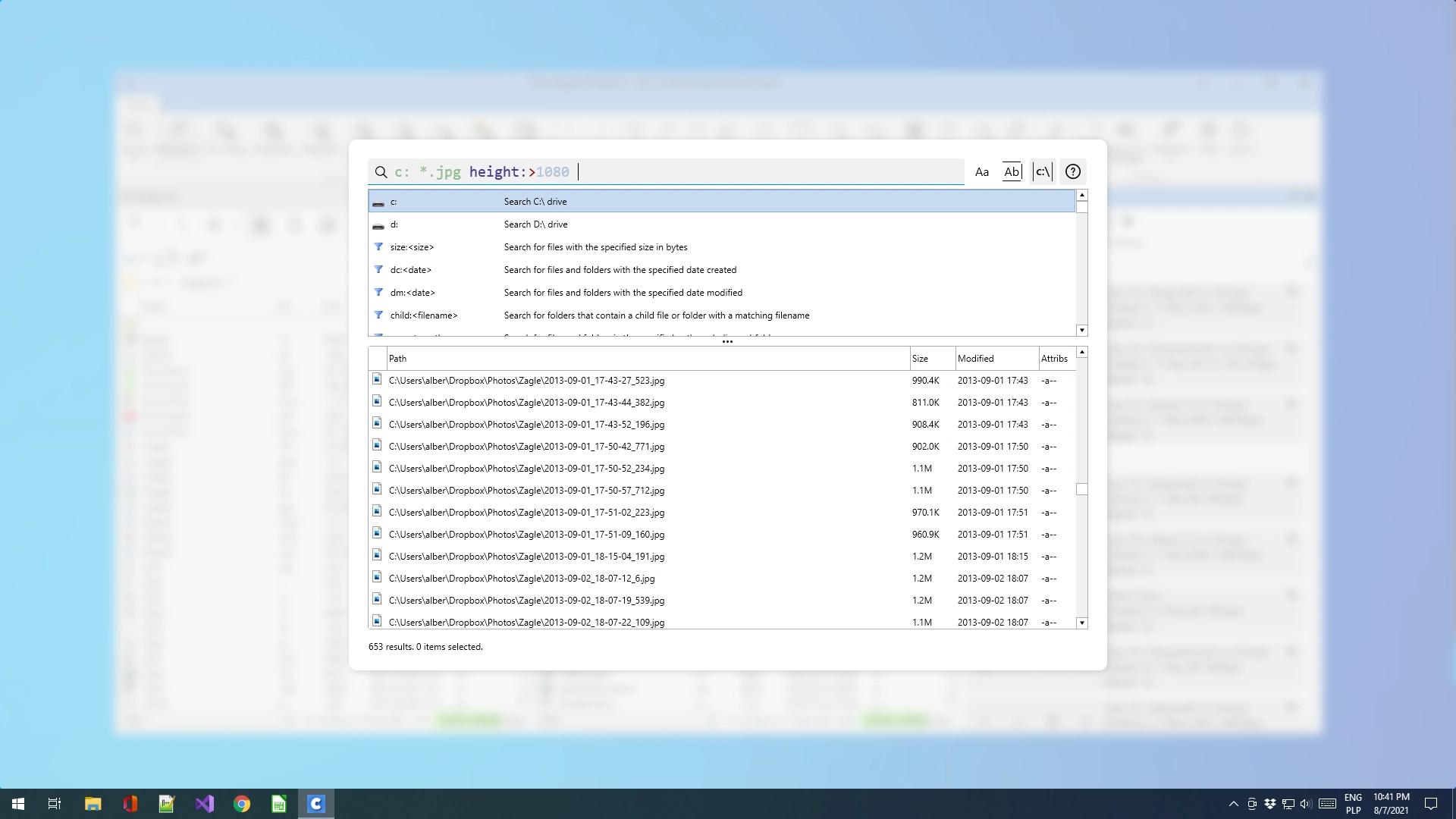Click the suggestions list scroll down arrow
1456x819 pixels.
[1081, 330]
